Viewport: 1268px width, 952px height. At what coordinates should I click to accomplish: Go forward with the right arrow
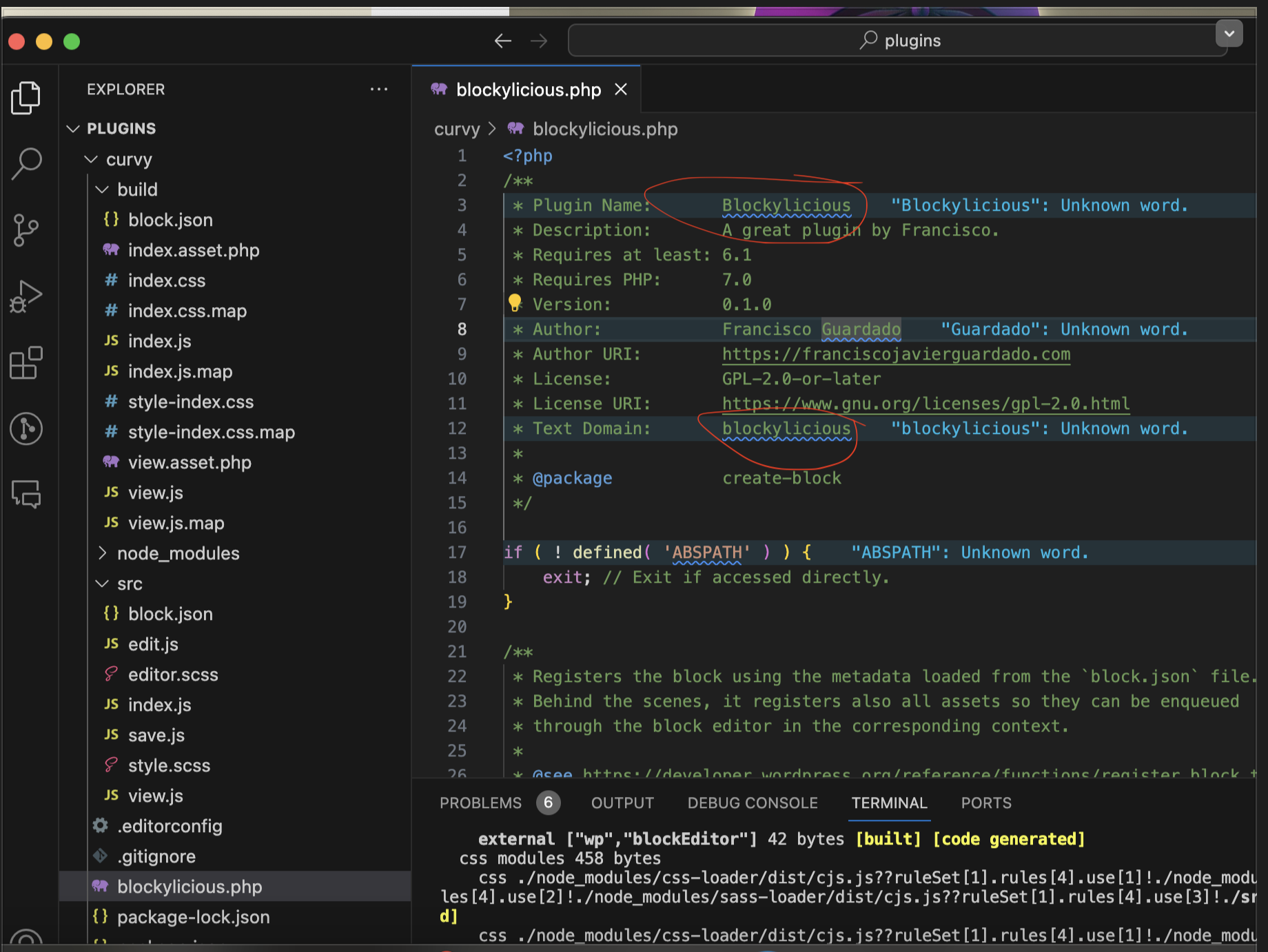click(x=539, y=41)
